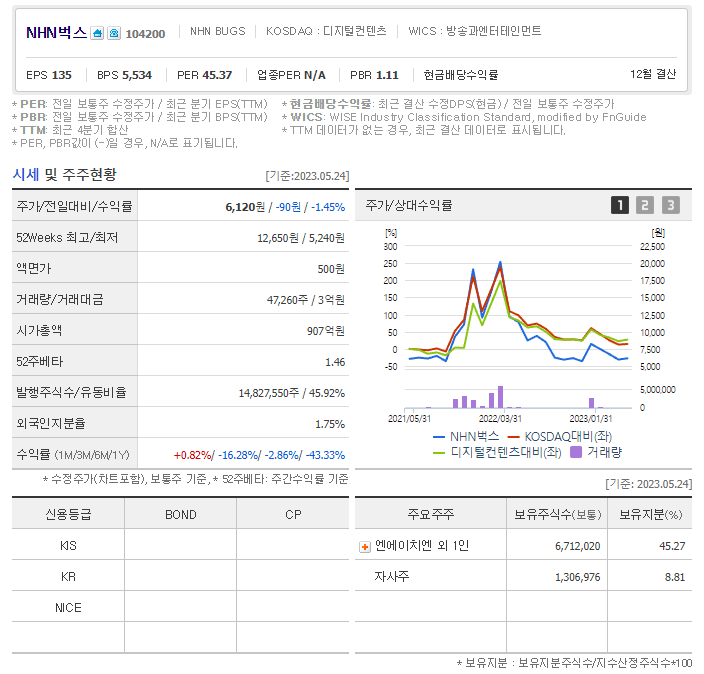Click the price line chart area
This screenshot has height=674, width=704.
tap(518, 307)
